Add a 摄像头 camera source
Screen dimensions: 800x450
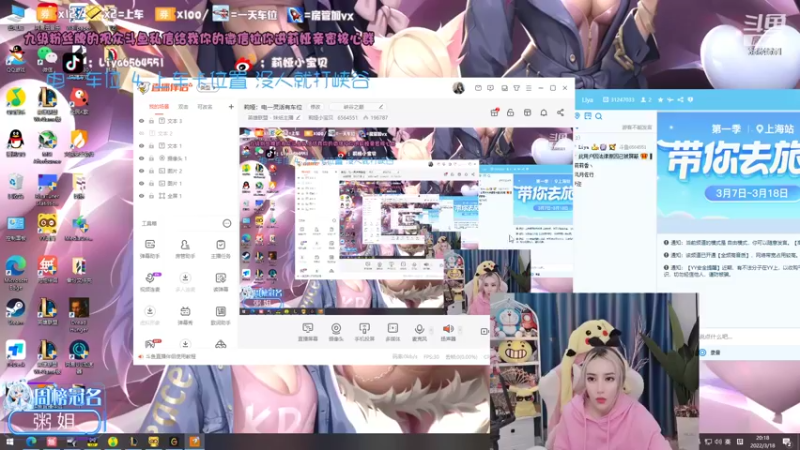[336, 332]
